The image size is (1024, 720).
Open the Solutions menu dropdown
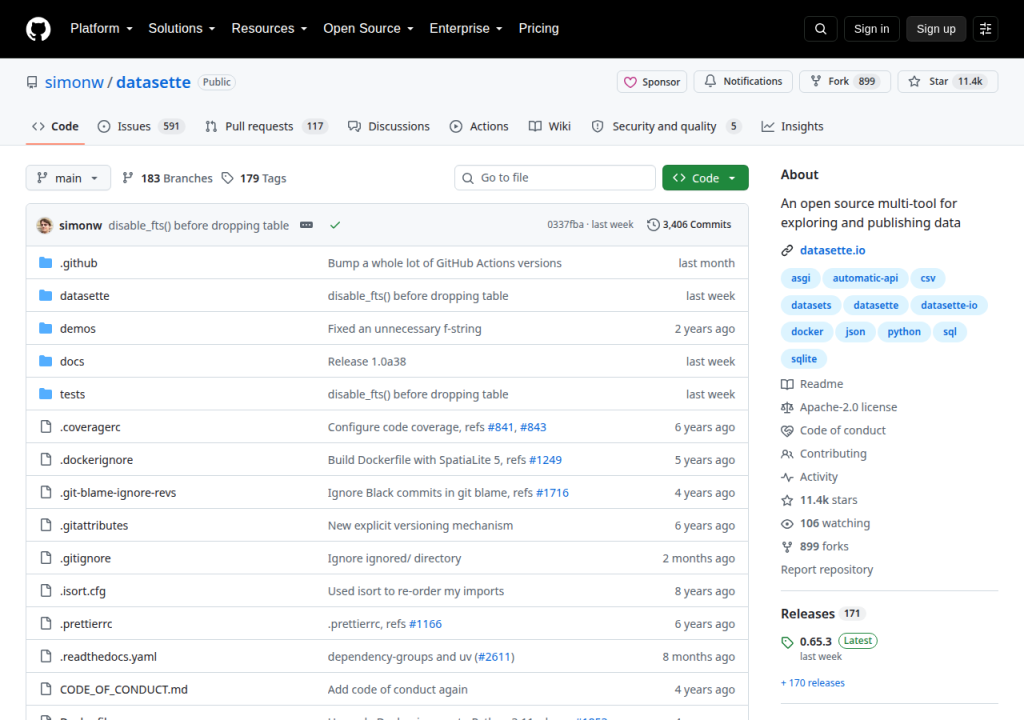(182, 29)
